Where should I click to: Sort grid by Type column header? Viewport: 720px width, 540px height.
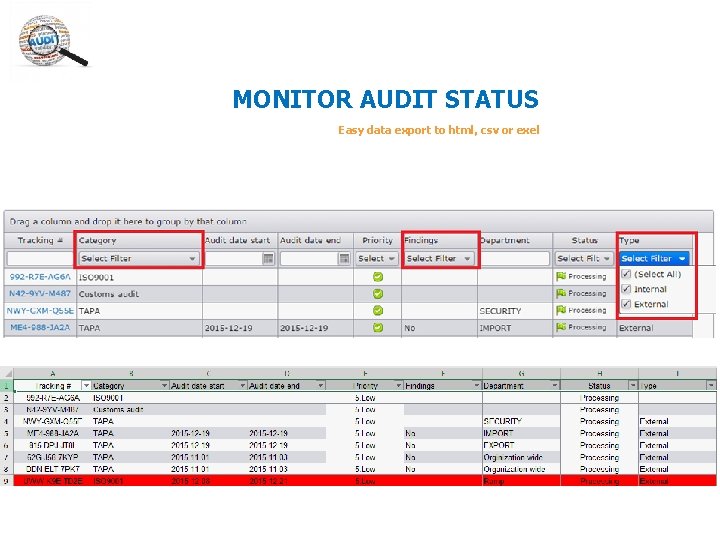(655, 240)
